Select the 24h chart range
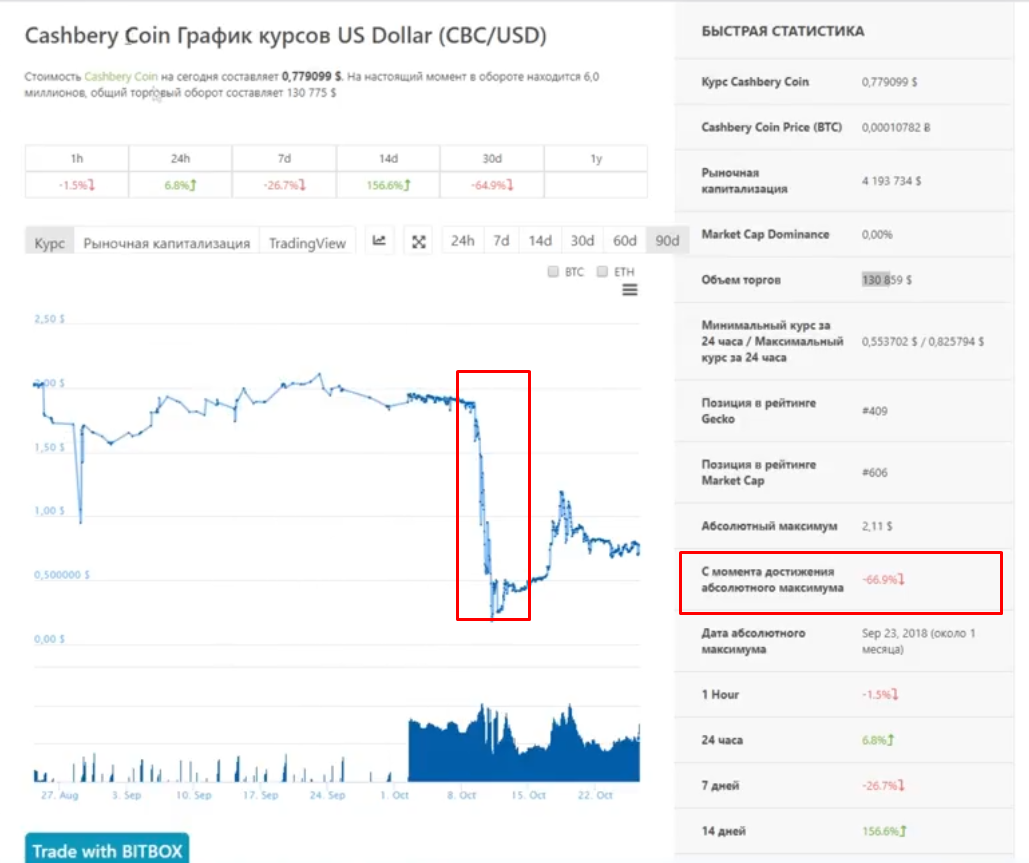The height and width of the screenshot is (863, 1029). (463, 241)
